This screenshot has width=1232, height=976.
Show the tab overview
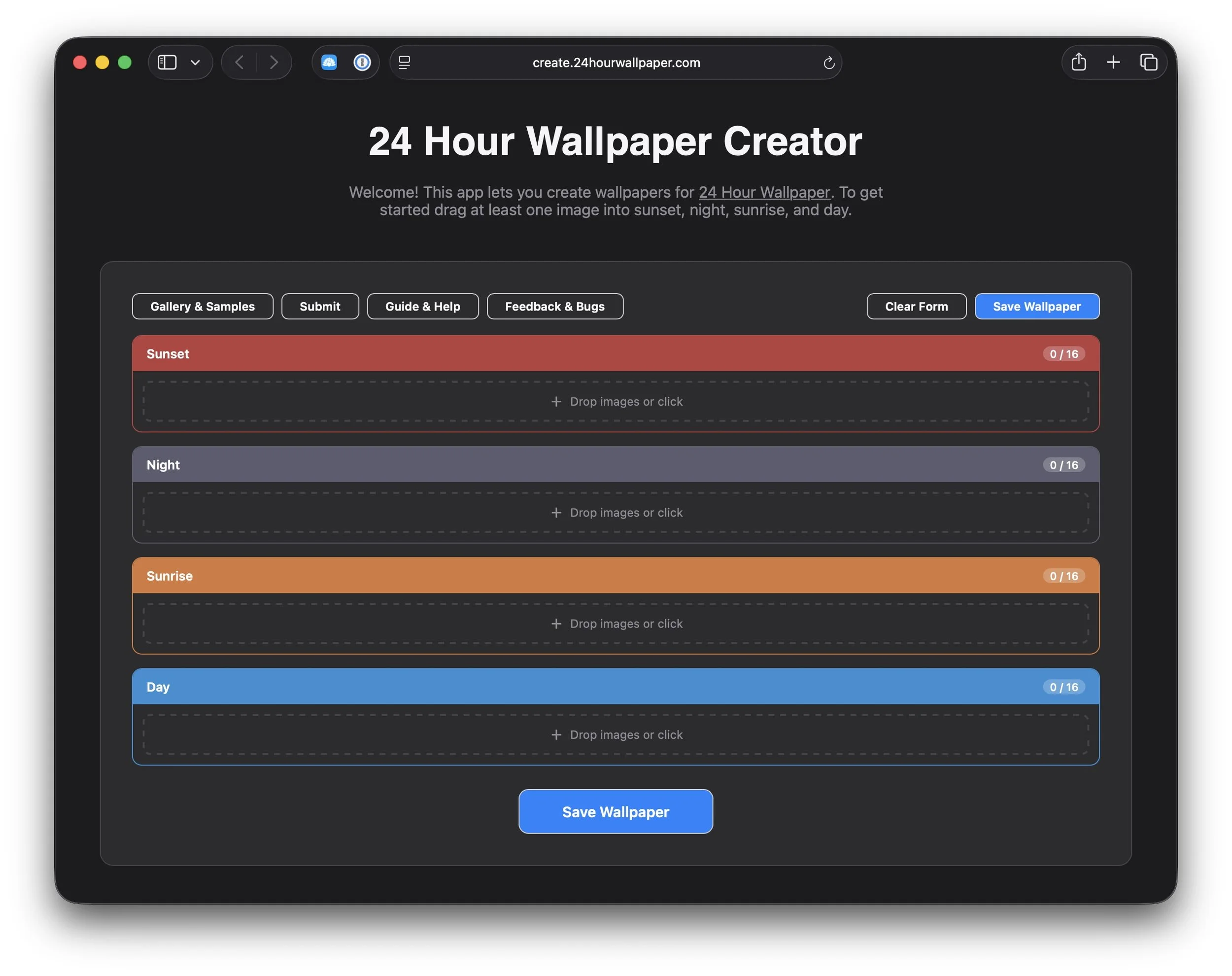tap(1149, 62)
